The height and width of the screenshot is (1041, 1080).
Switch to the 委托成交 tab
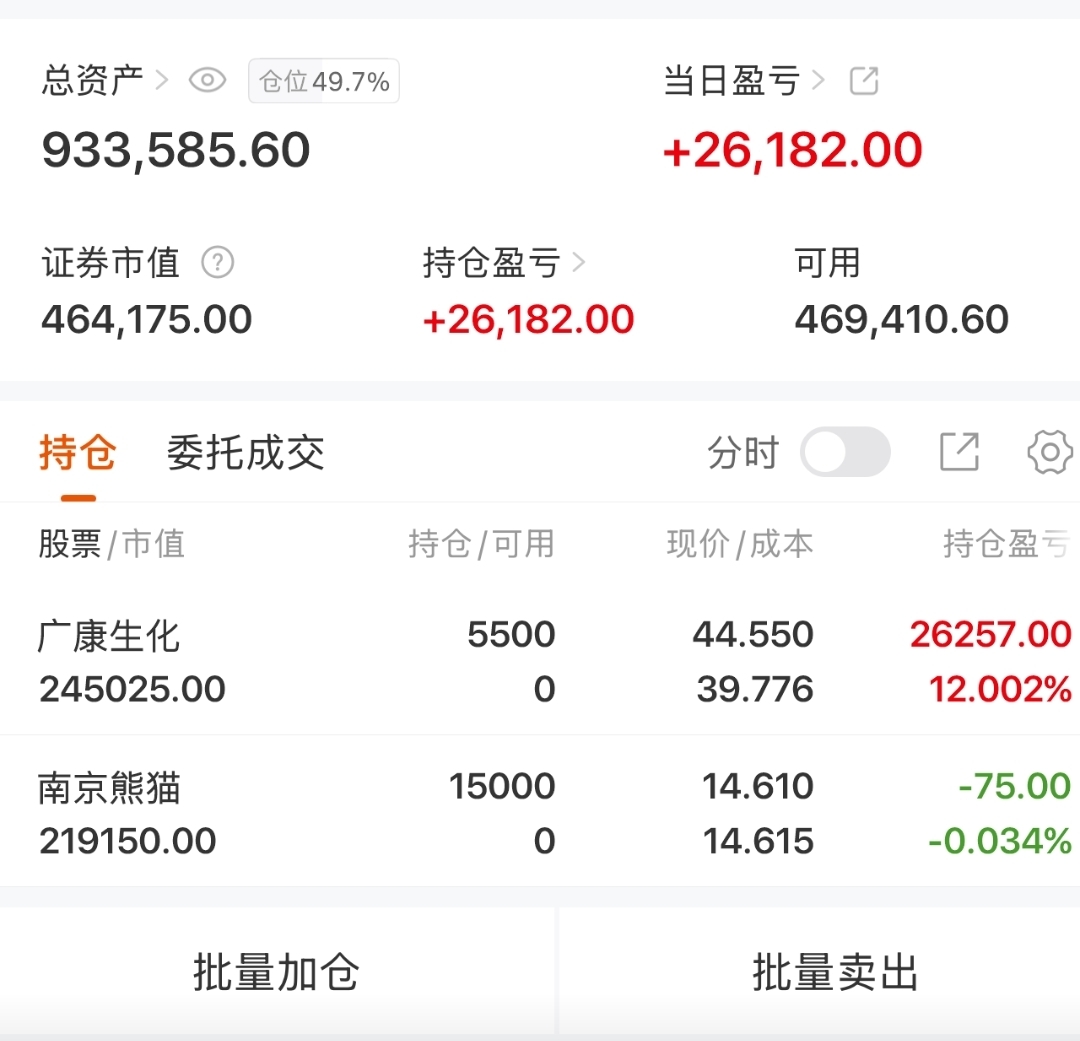point(246,454)
